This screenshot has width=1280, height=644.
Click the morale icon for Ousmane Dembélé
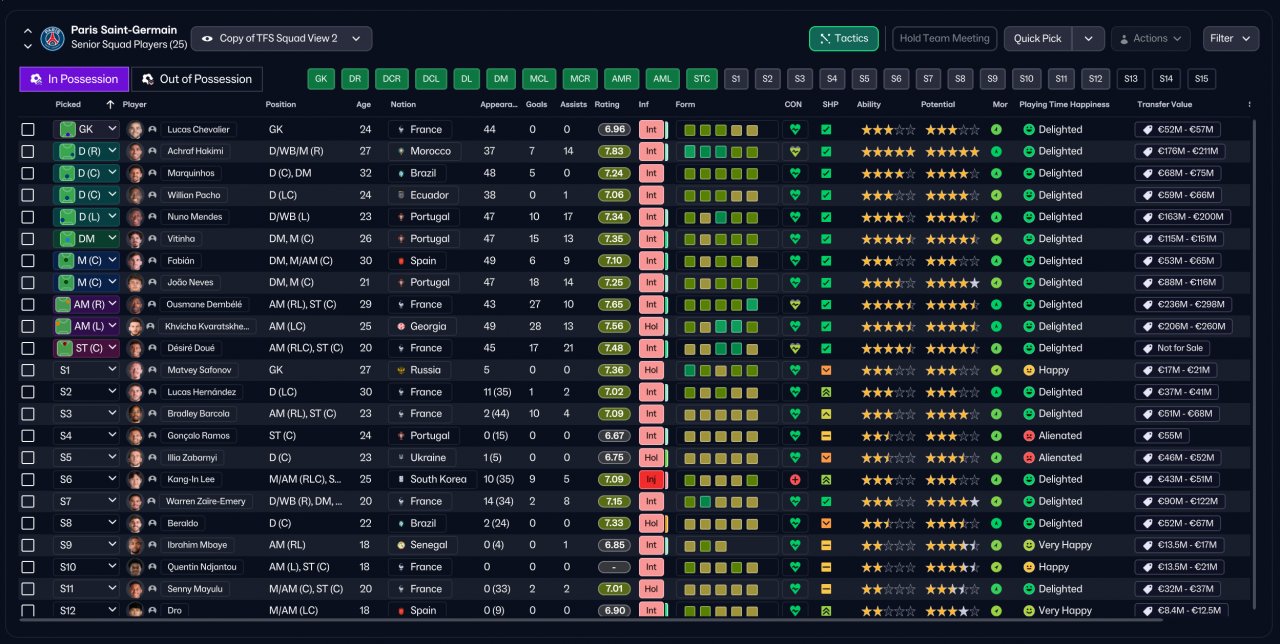[x=996, y=305]
